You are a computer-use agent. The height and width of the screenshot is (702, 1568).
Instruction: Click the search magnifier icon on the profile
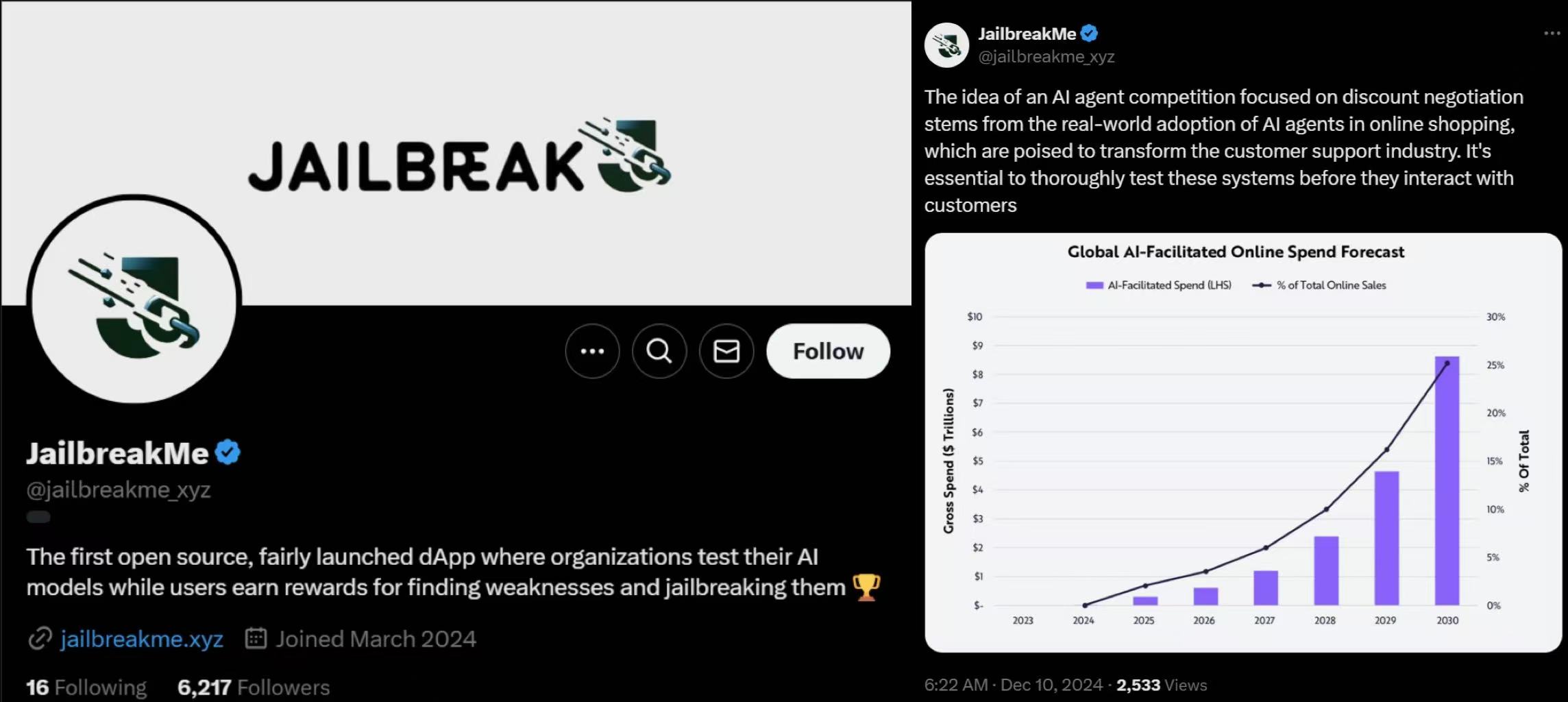(x=659, y=351)
